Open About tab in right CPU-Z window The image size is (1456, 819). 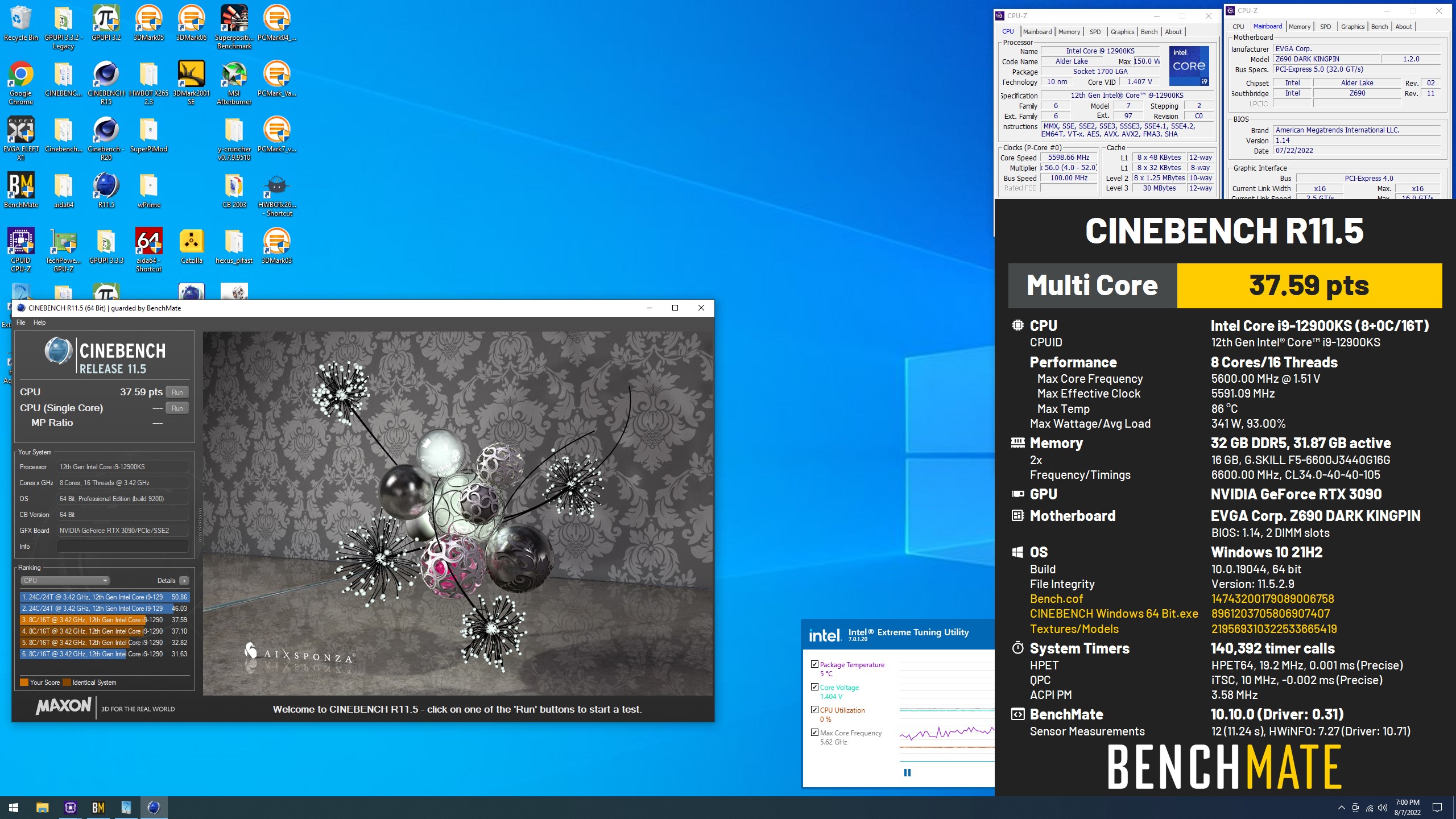click(1404, 27)
